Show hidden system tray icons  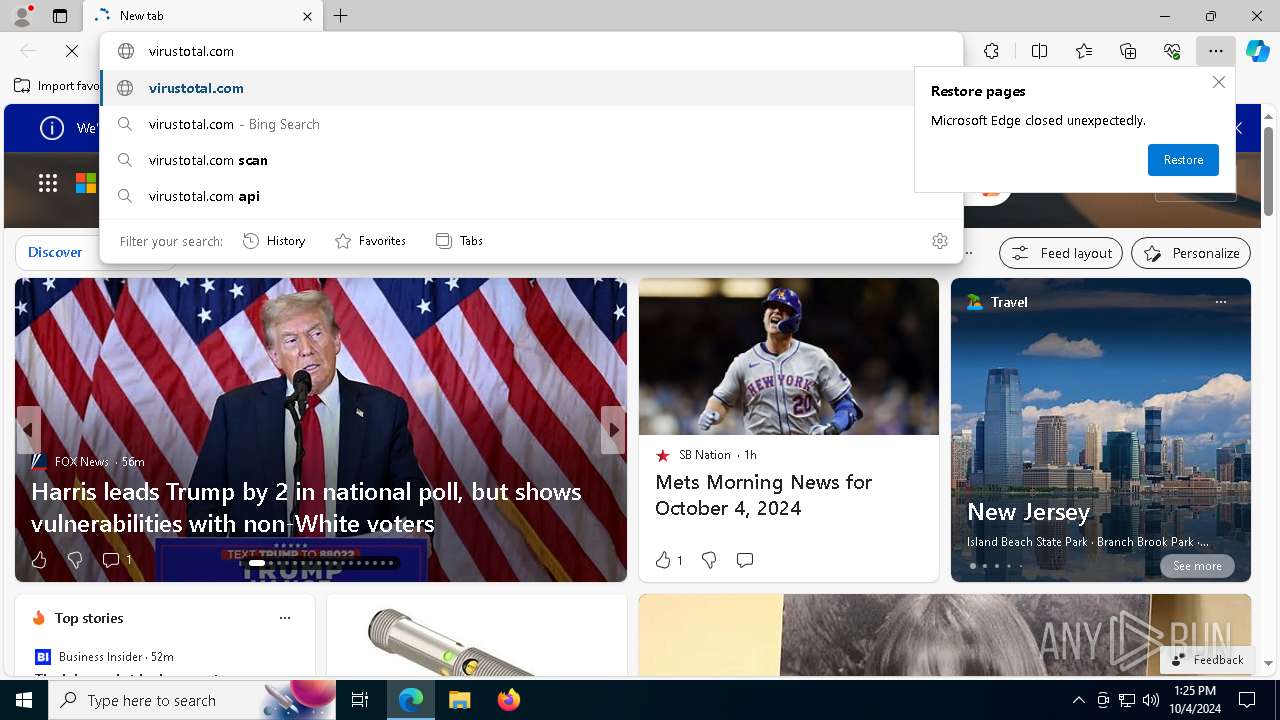coord(1078,700)
